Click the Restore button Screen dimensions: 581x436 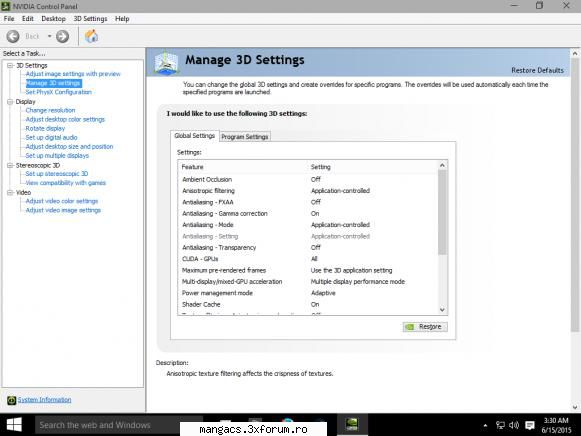[425, 327]
